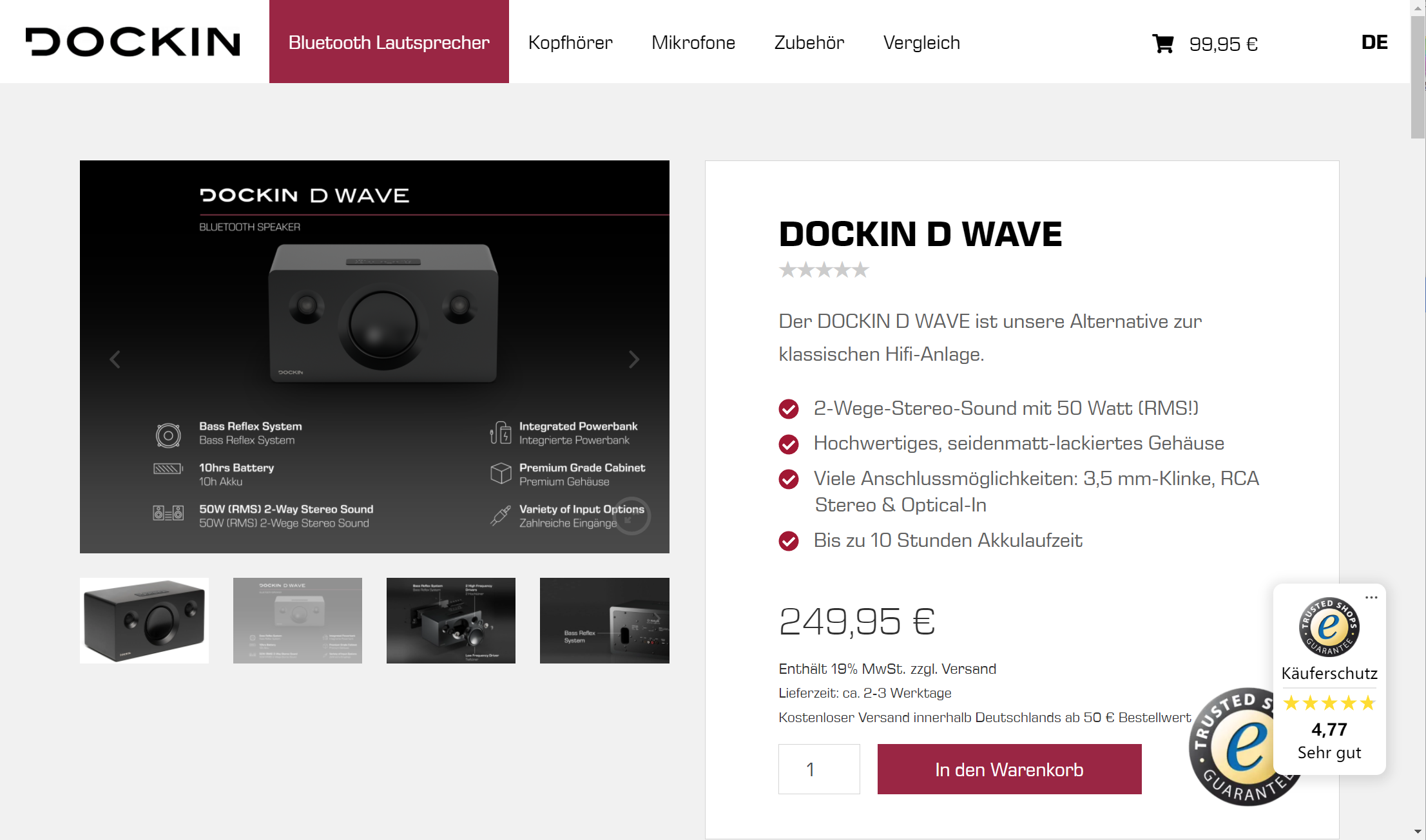This screenshot has height=840, width=1426.
Task: Click the Trusted Shops Käuferschutz seal
Action: click(x=1329, y=627)
